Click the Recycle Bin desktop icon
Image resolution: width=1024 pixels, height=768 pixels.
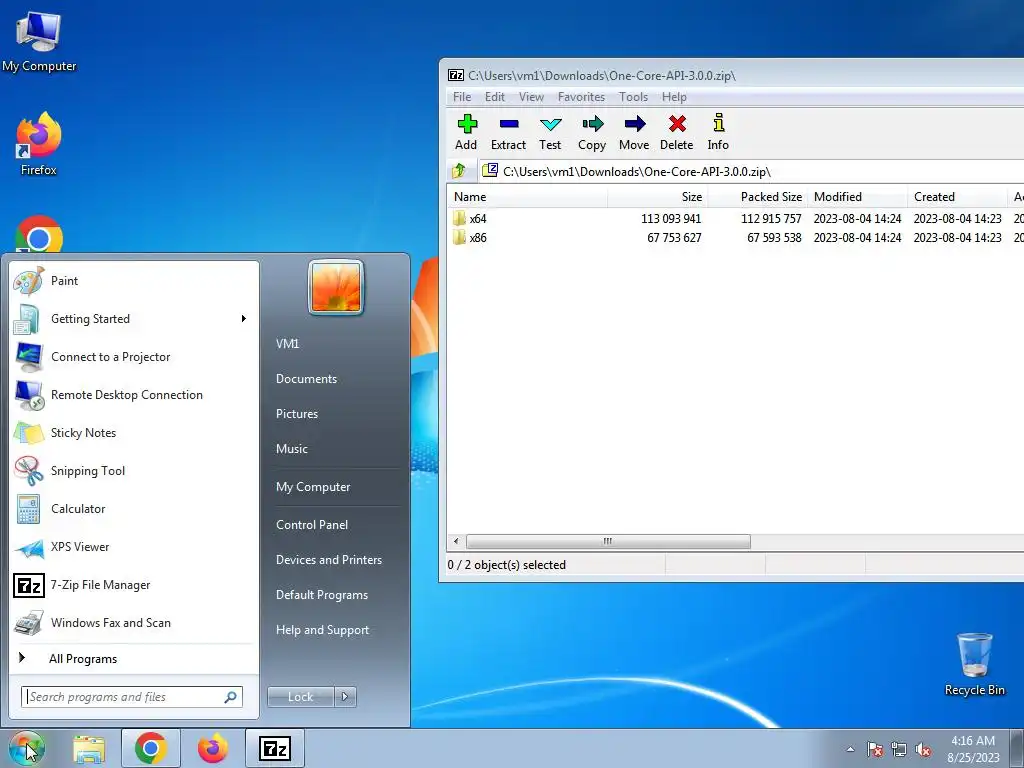coord(974,664)
